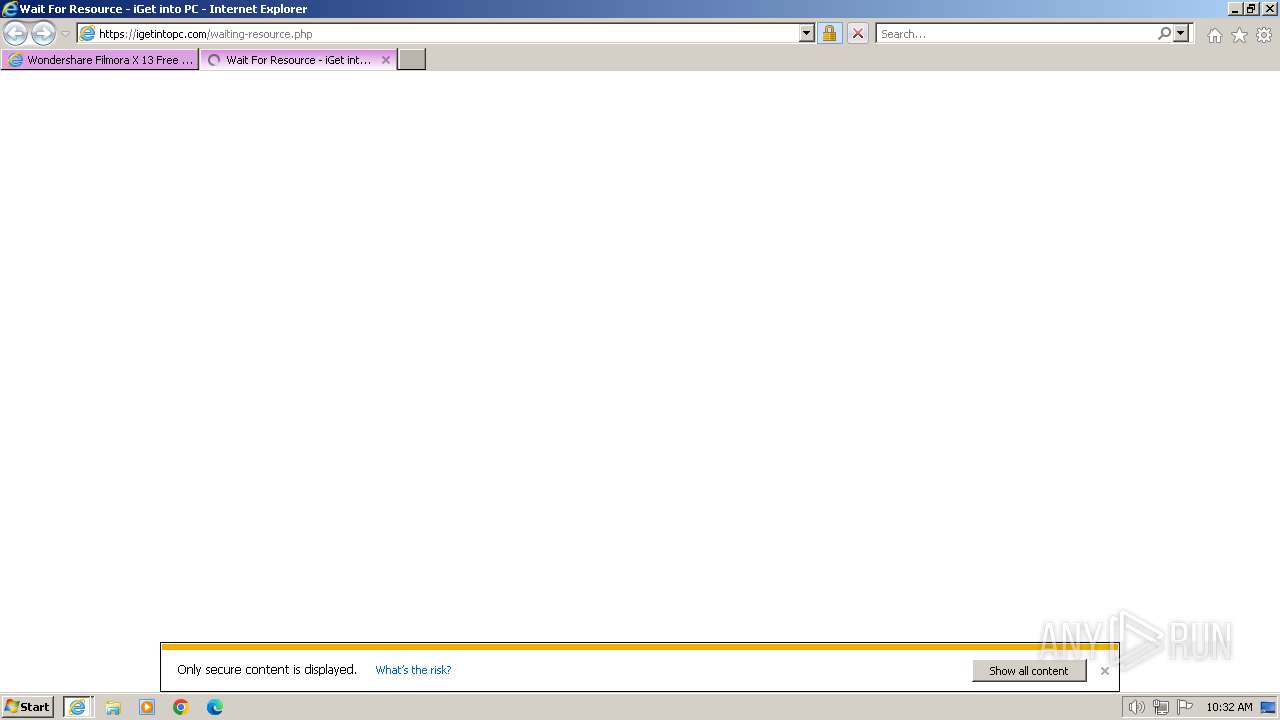Image resolution: width=1280 pixels, height=720 pixels.
Task: Switch to the Wondershare Filmora X 13 tab
Action: [100, 60]
